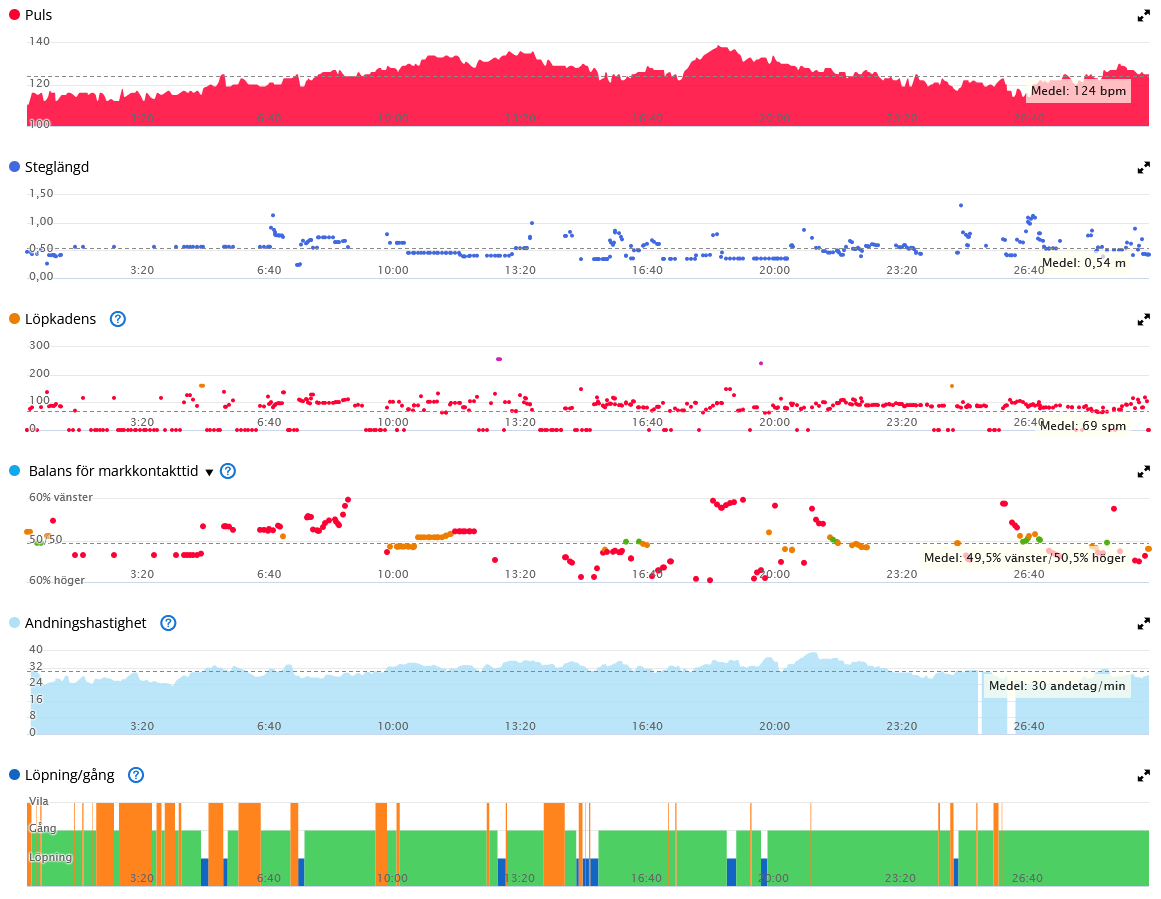1161x899 pixels.
Task: Expand the Puls chart to fullscreen
Action: (x=1143, y=16)
